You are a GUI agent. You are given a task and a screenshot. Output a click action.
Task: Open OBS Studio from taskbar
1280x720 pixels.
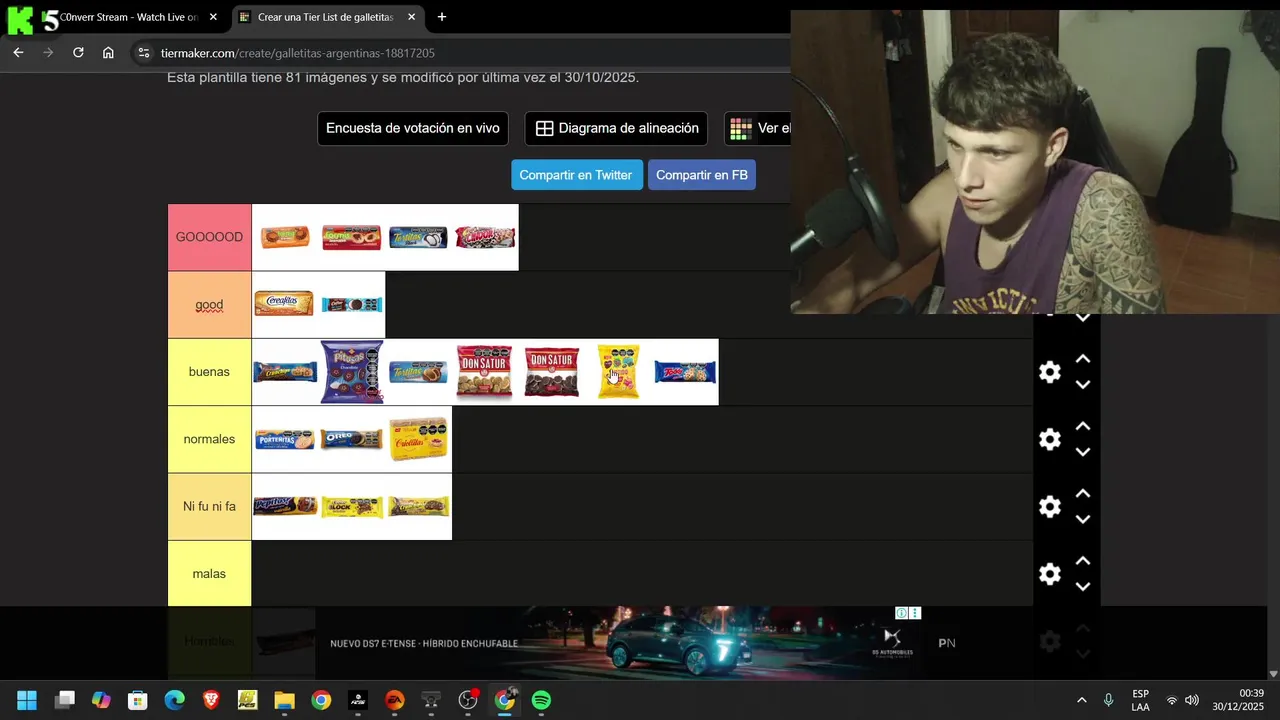467,700
